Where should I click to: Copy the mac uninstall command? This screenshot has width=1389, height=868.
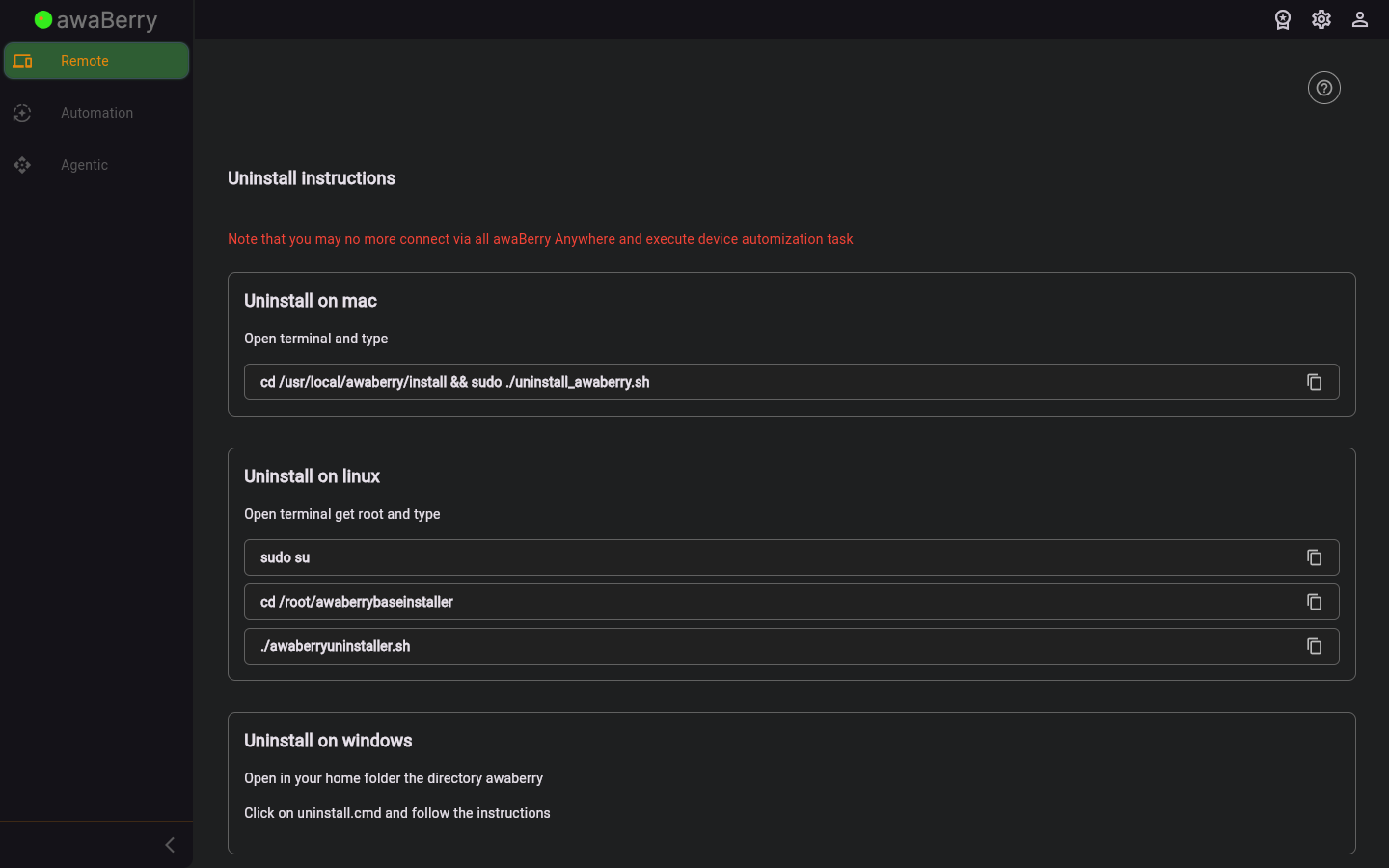[1314, 382]
